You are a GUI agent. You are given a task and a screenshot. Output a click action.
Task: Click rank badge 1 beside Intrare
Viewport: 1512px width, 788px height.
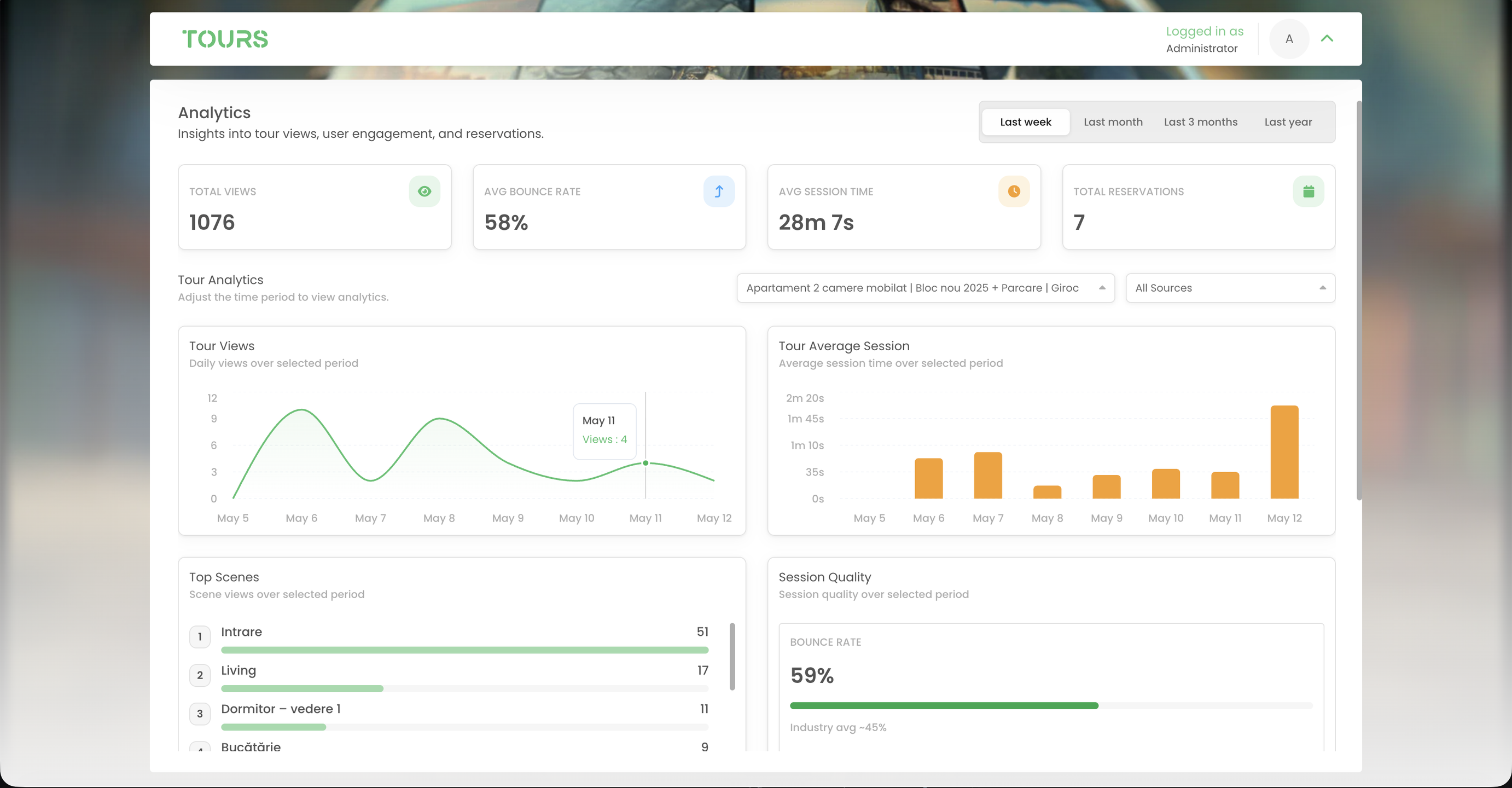200,636
